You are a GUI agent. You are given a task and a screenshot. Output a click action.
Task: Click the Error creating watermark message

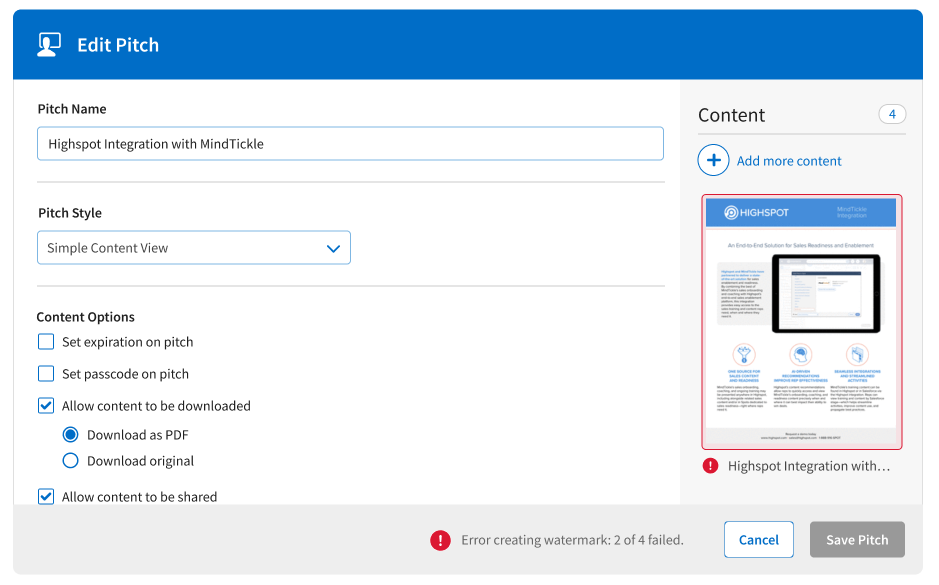click(573, 540)
